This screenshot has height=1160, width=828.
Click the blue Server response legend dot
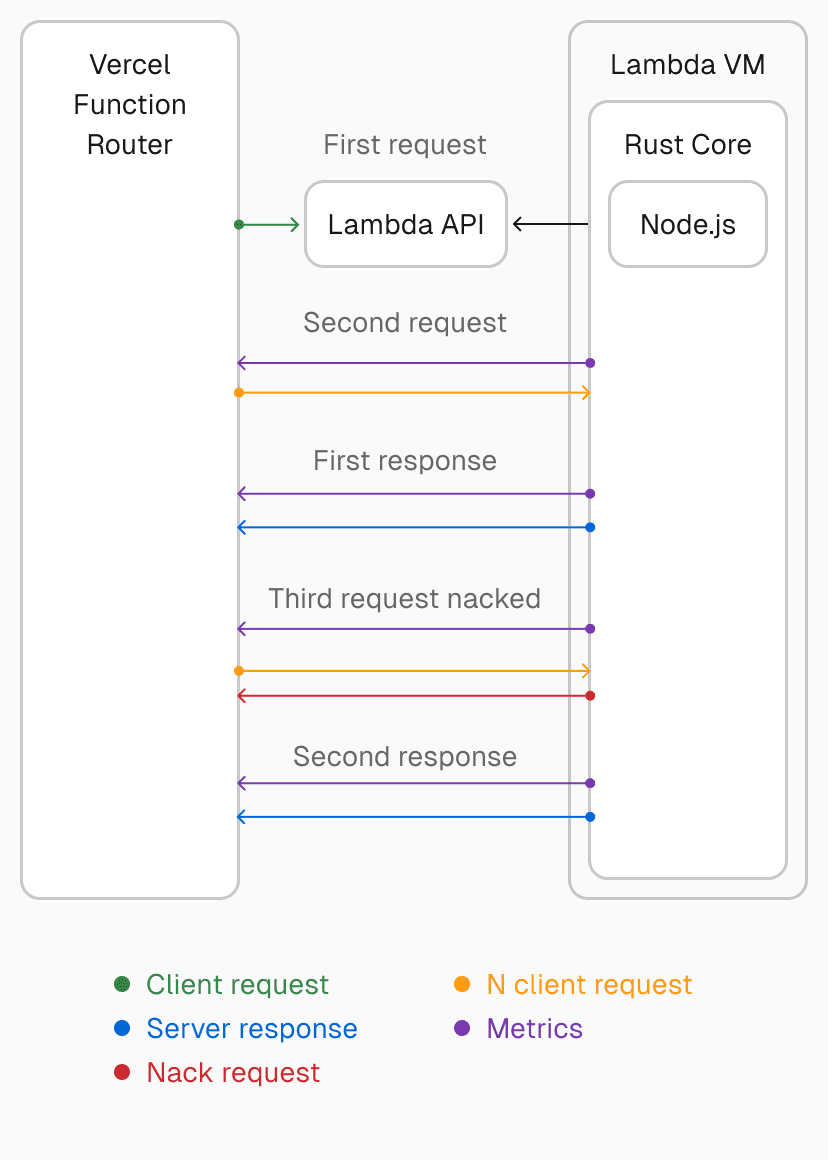(x=123, y=1029)
